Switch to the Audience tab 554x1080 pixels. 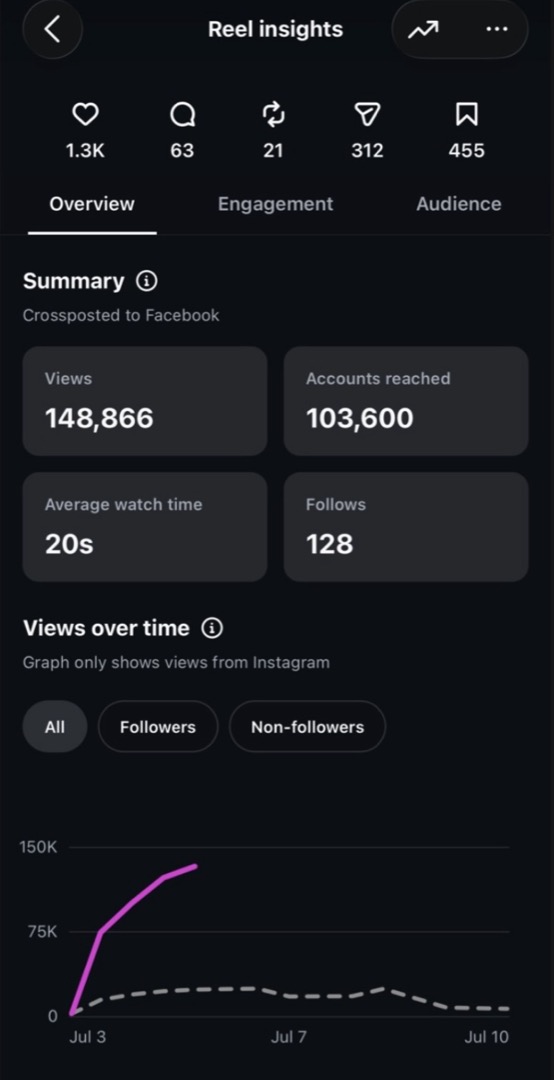[x=459, y=204]
